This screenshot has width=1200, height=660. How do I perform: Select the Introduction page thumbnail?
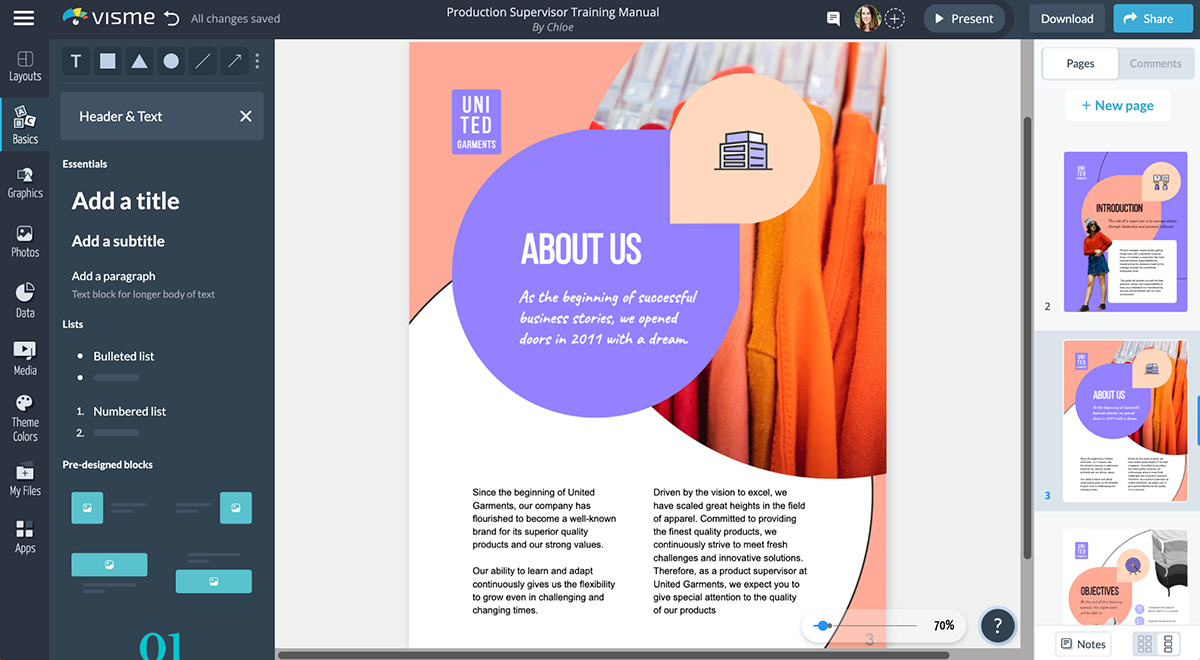coord(1125,232)
